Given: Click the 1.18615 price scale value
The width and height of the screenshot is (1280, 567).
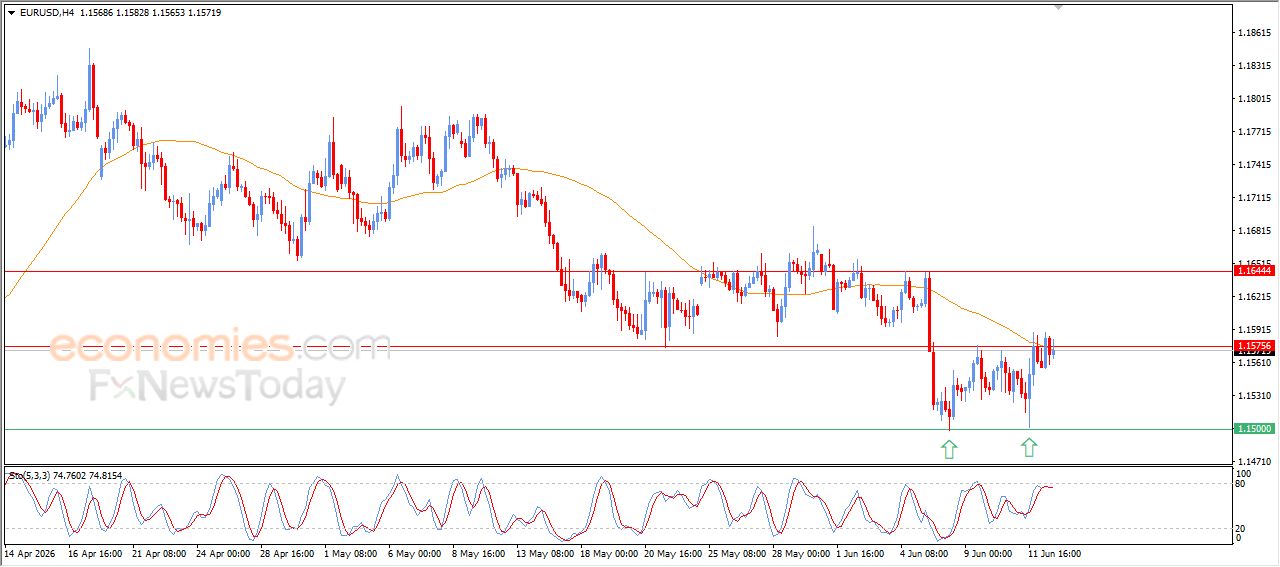Looking at the screenshot, I should click(x=1254, y=33).
